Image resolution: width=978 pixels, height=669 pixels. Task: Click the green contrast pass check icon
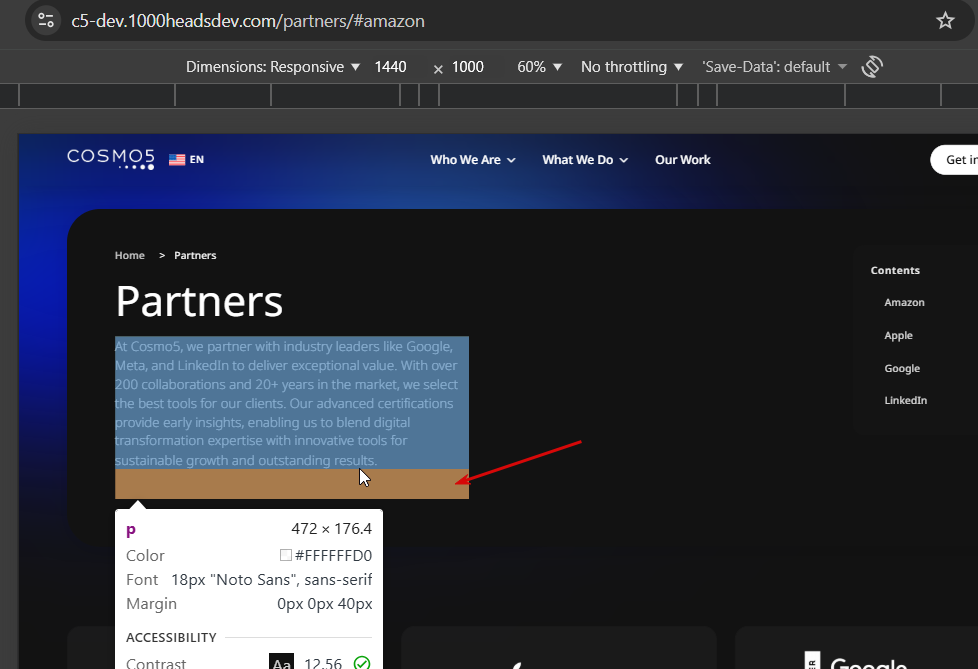pyautogui.click(x=362, y=663)
